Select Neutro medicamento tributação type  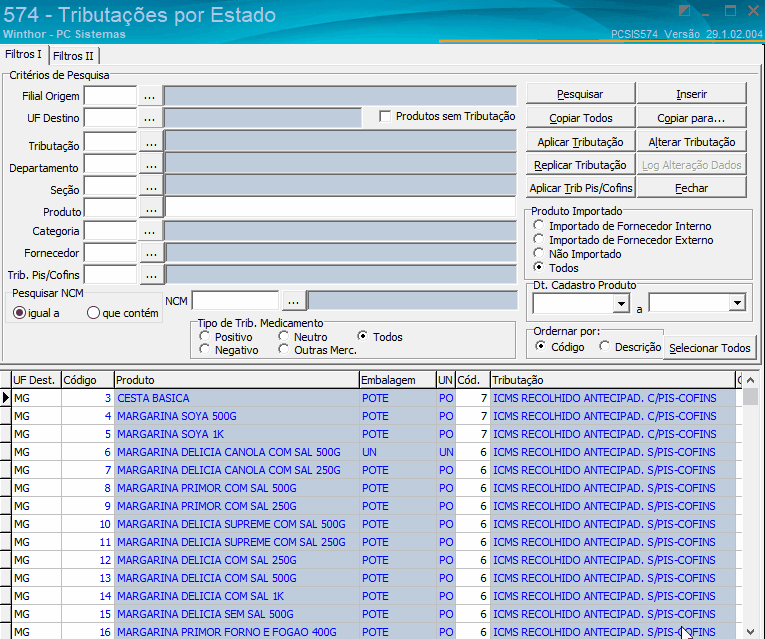(284, 337)
